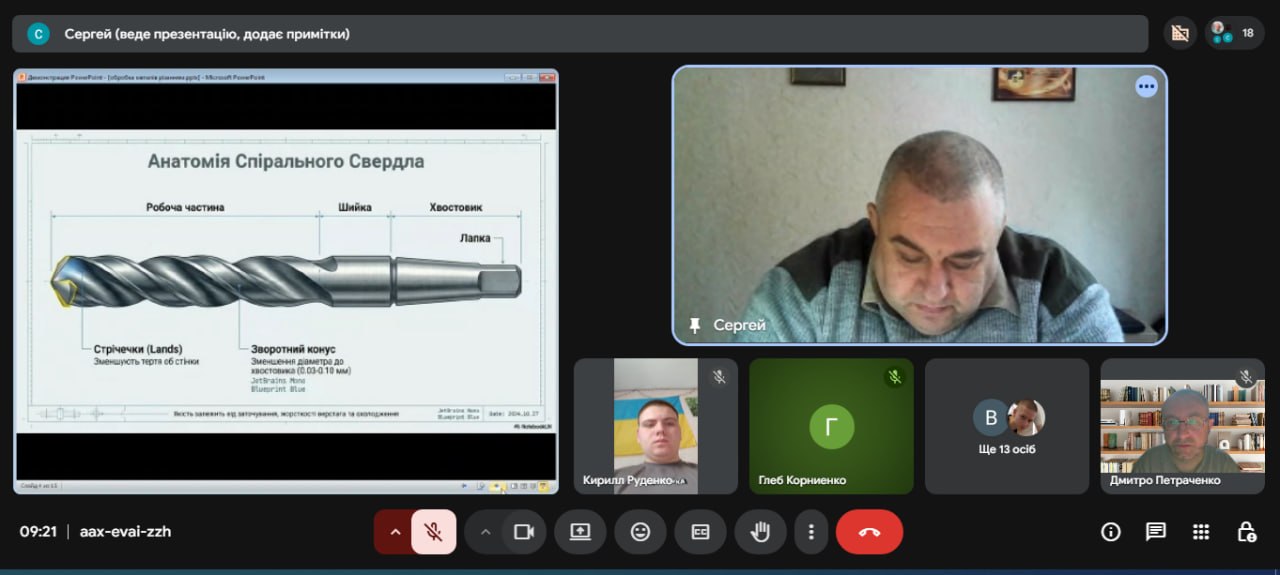The height and width of the screenshot is (575, 1280).
Task: Leave the call
Action: point(869,532)
